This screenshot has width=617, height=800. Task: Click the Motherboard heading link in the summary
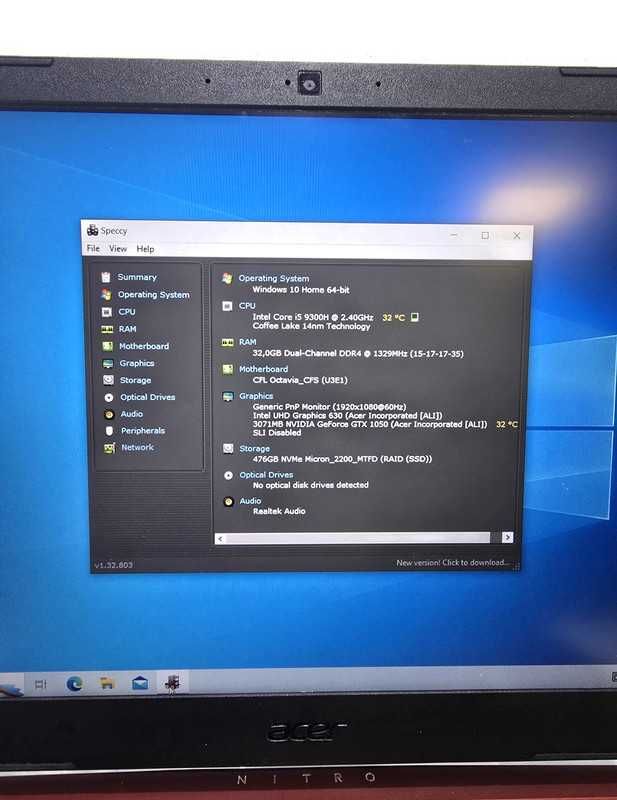(263, 369)
